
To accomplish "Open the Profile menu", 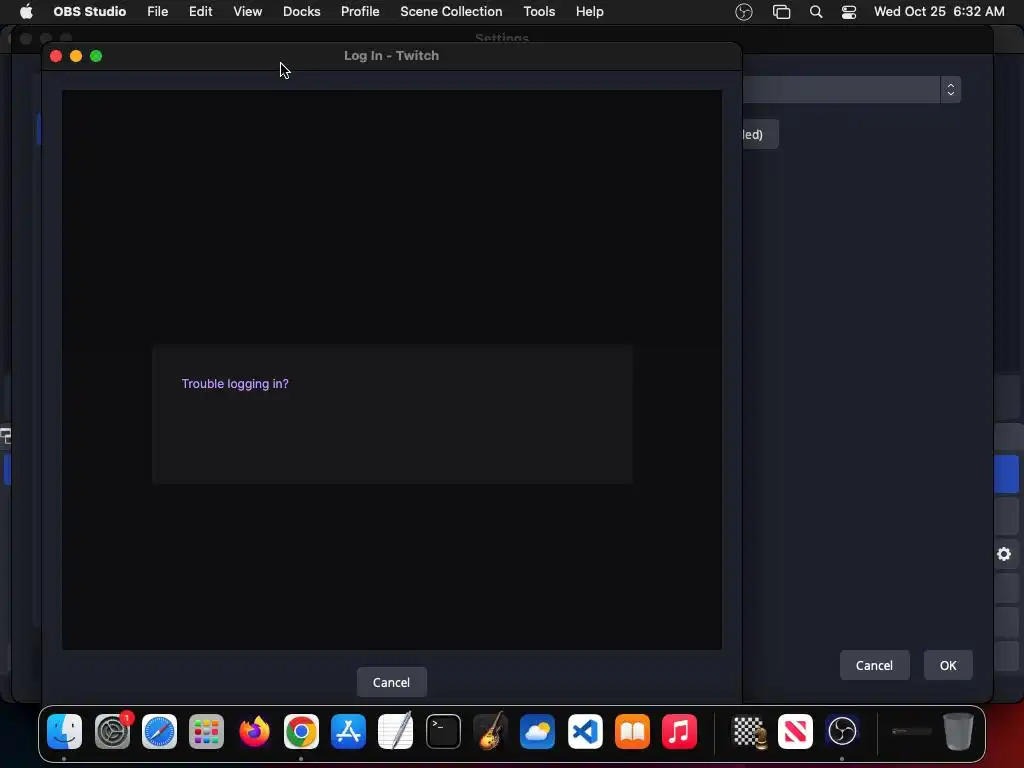I will click(x=360, y=11).
